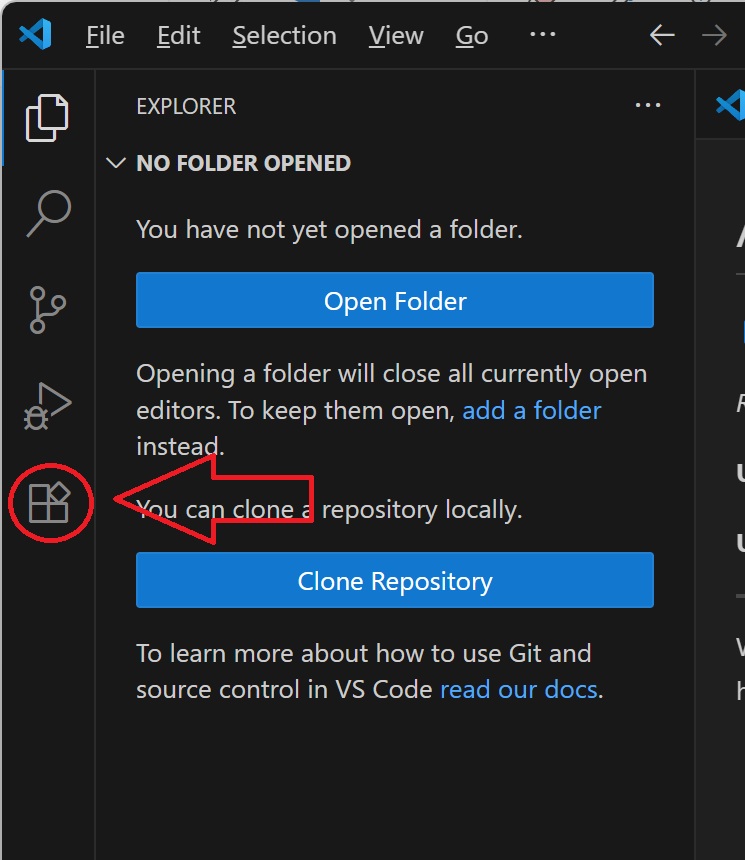
Task: Open the Explorer view in activity bar
Action: [x=47, y=118]
